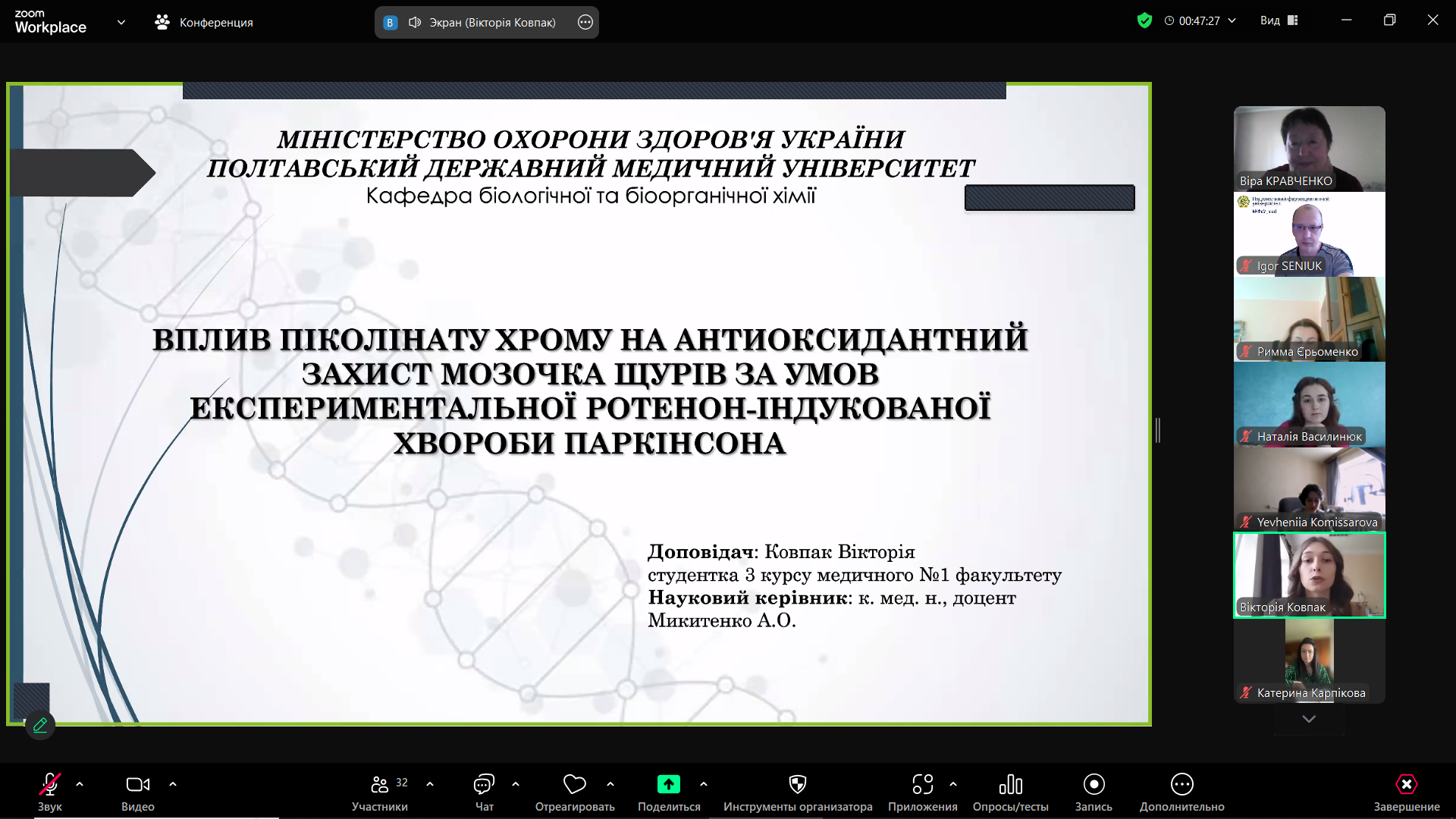Select Віра КРАВЧЕНКО video thumbnail

pos(1310,149)
